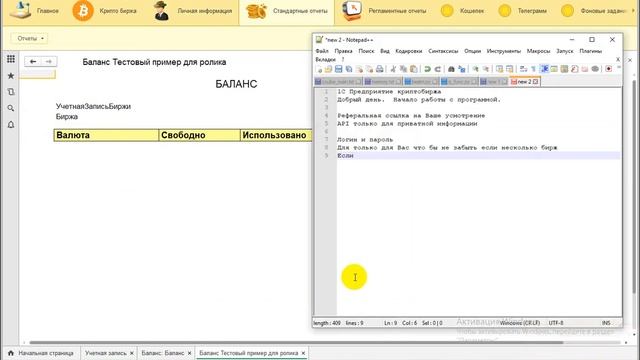
Task: Paste using the Notepad++ clipboard icon
Action: point(414,69)
